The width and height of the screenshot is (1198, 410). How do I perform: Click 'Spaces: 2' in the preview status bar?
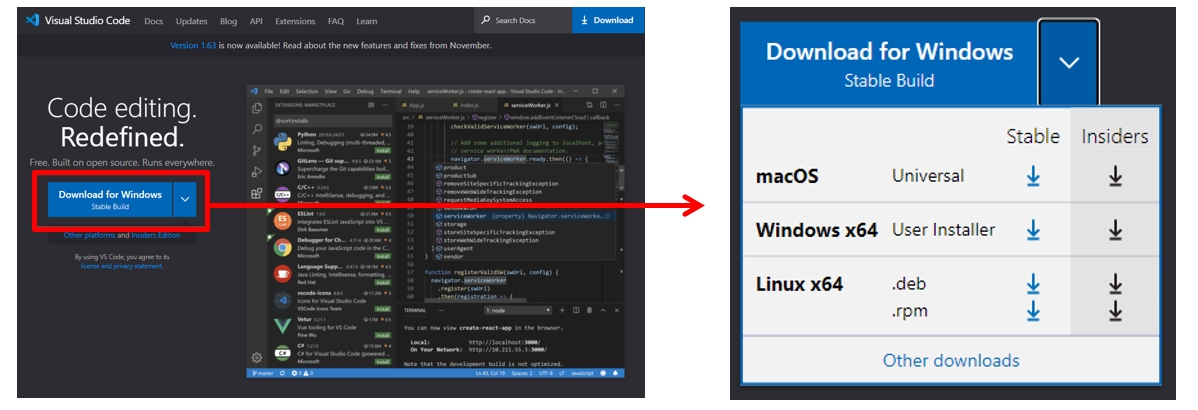522,373
